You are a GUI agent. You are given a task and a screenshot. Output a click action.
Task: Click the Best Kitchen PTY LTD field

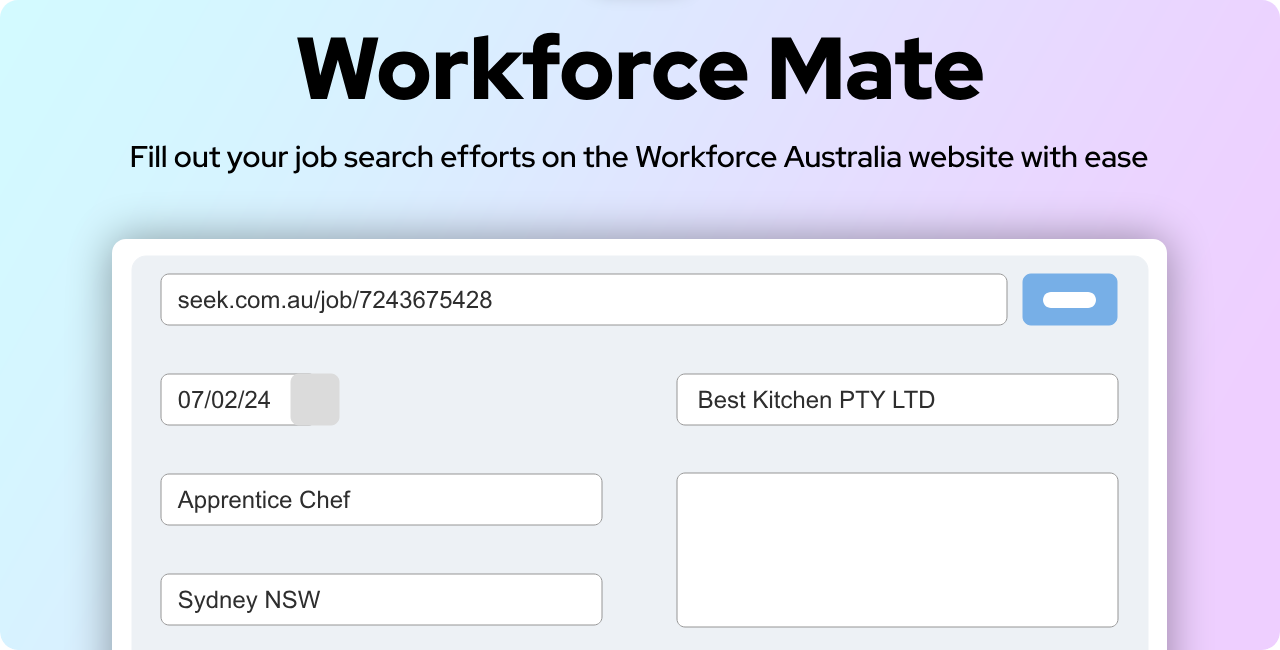897,399
